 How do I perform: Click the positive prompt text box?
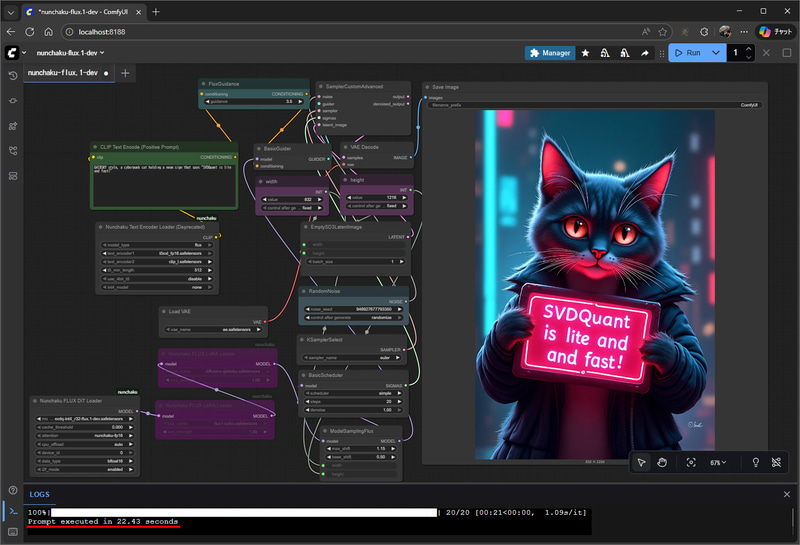pos(164,184)
